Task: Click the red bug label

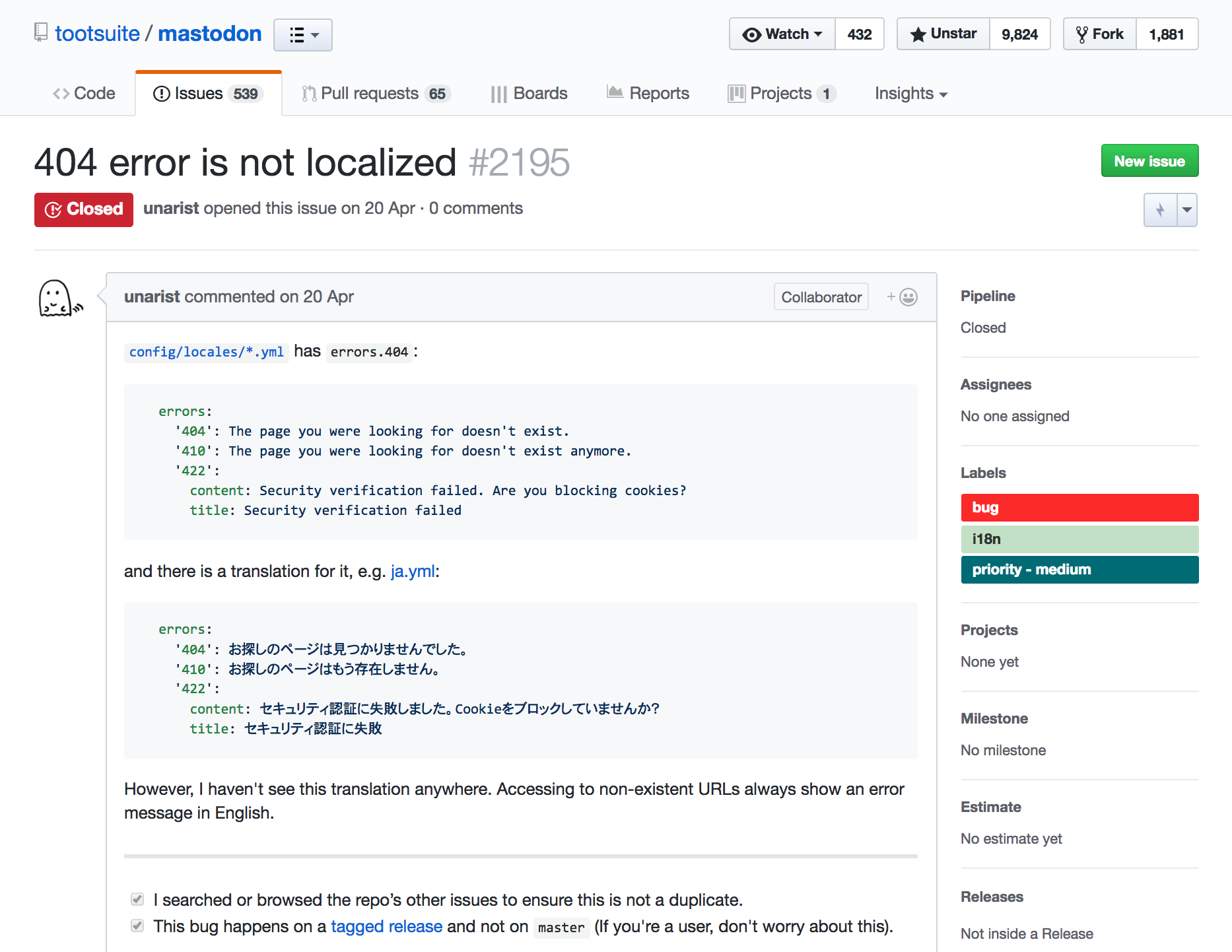Action: (1079, 508)
